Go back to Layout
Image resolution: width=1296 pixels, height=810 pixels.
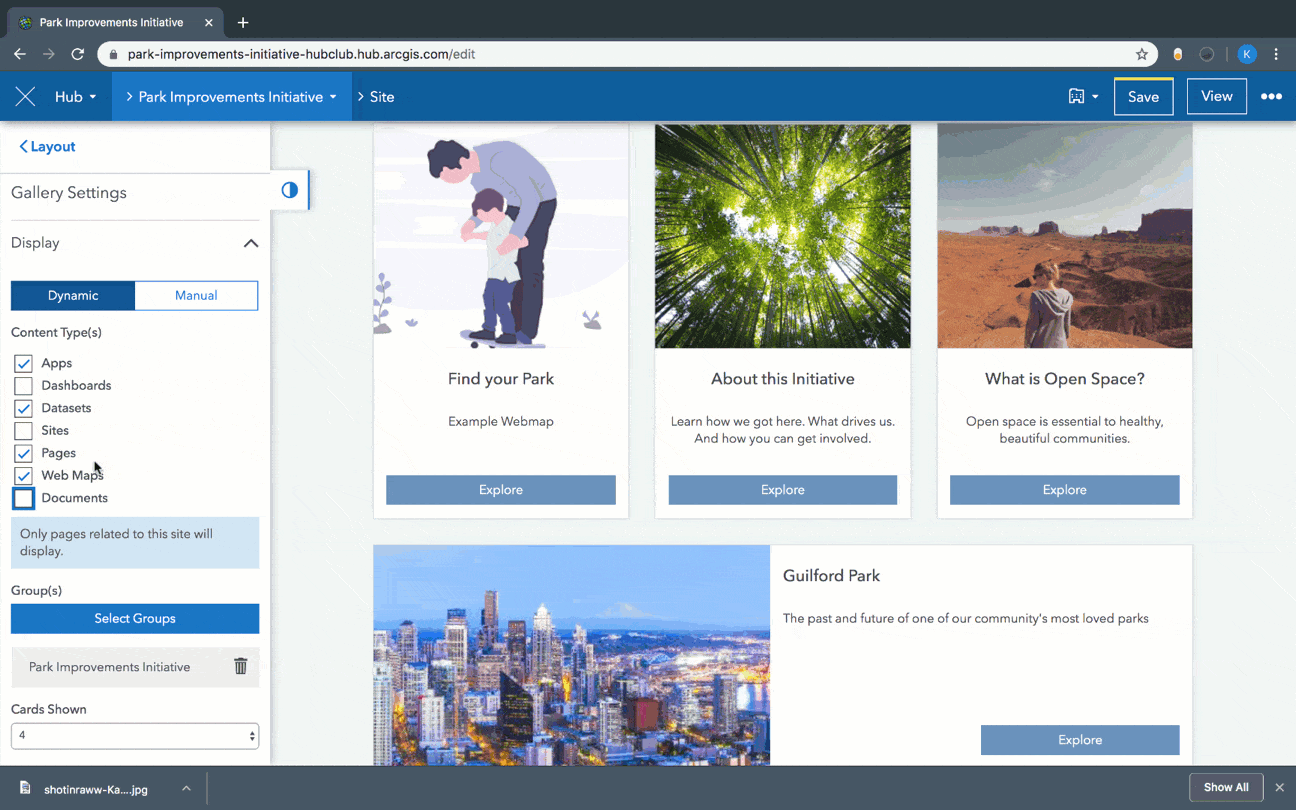[x=47, y=146]
